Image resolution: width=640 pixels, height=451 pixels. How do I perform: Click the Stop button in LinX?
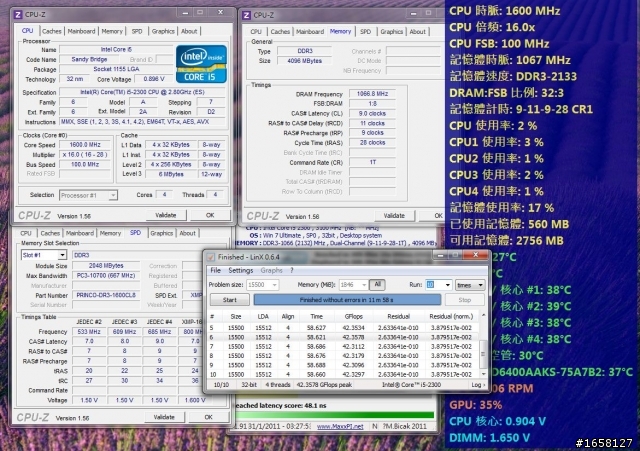[x=465, y=300]
